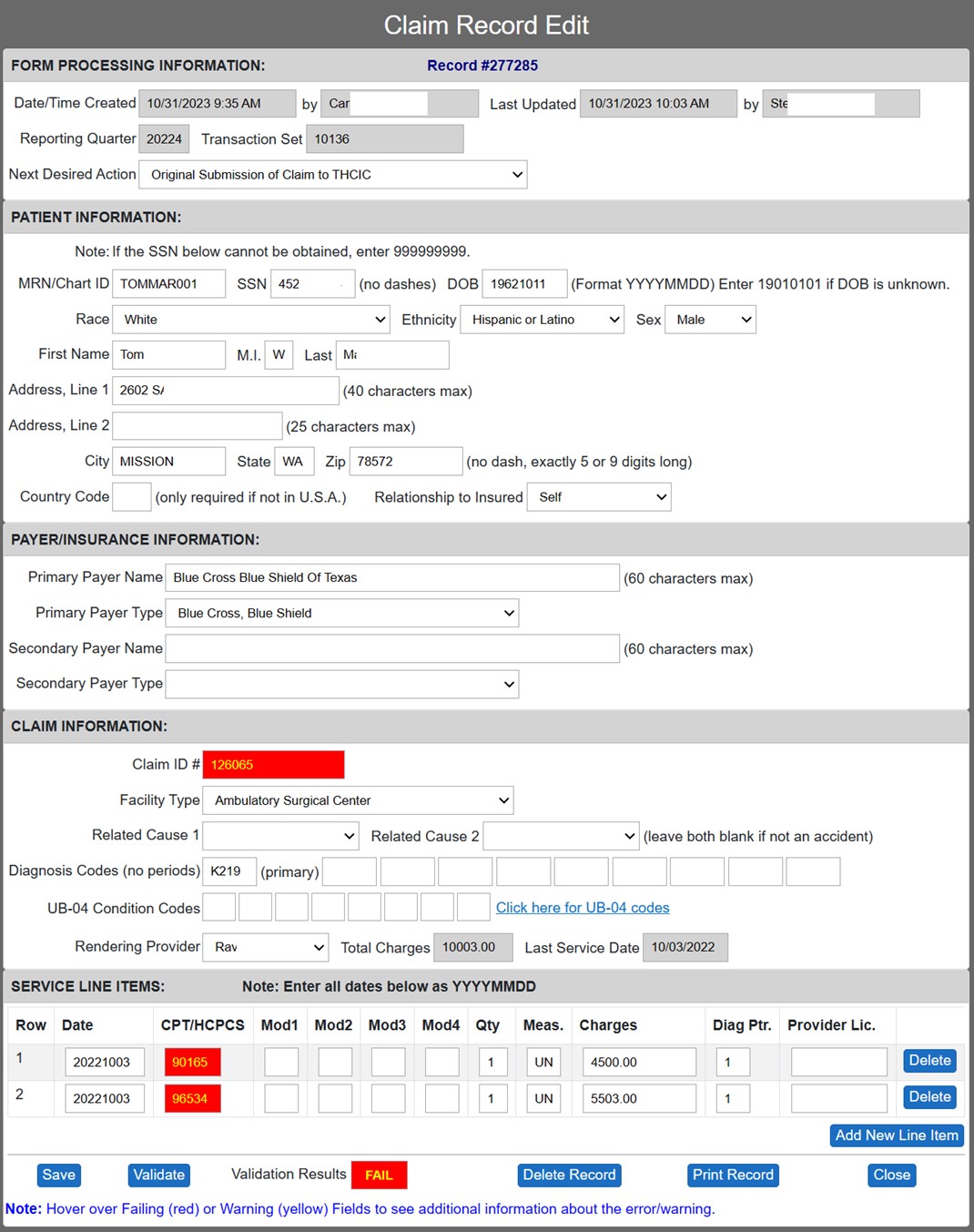Click the City field showing MISSION

tap(168, 462)
